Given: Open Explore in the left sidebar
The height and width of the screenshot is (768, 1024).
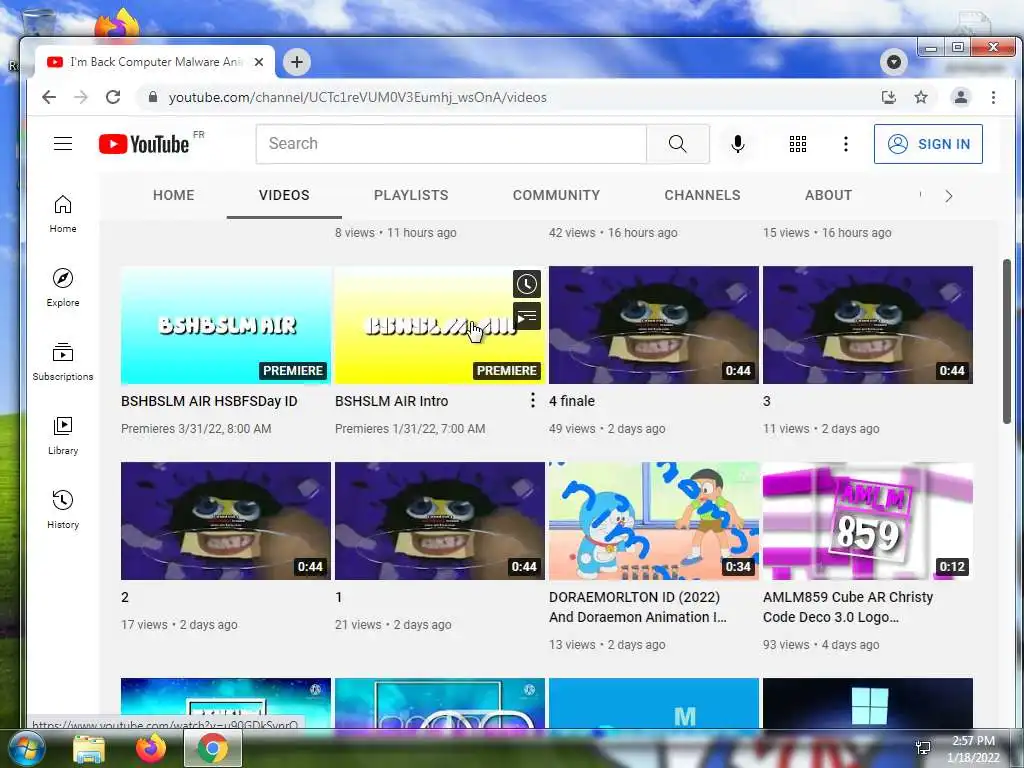Looking at the screenshot, I should [x=63, y=287].
